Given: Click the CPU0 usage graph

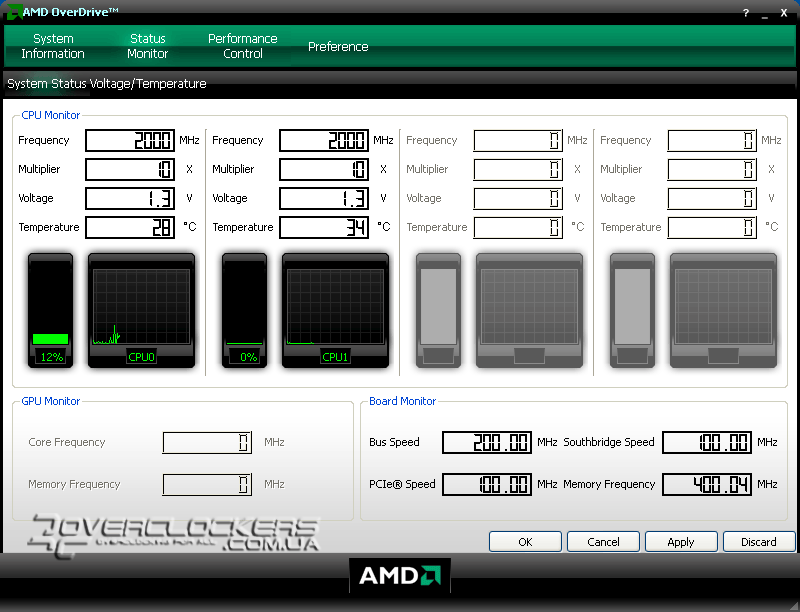Looking at the screenshot, I should pyautogui.click(x=141, y=307).
